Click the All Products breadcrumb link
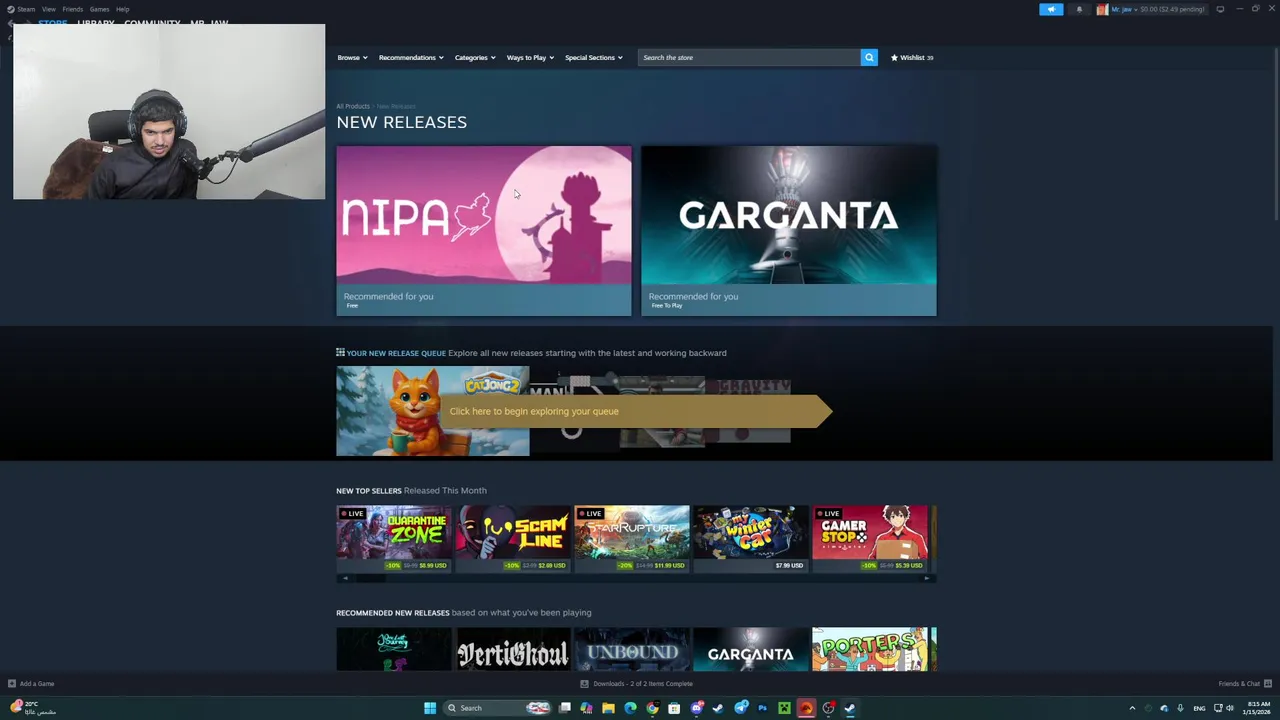The height and width of the screenshot is (720, 1280). pos(353,106)
